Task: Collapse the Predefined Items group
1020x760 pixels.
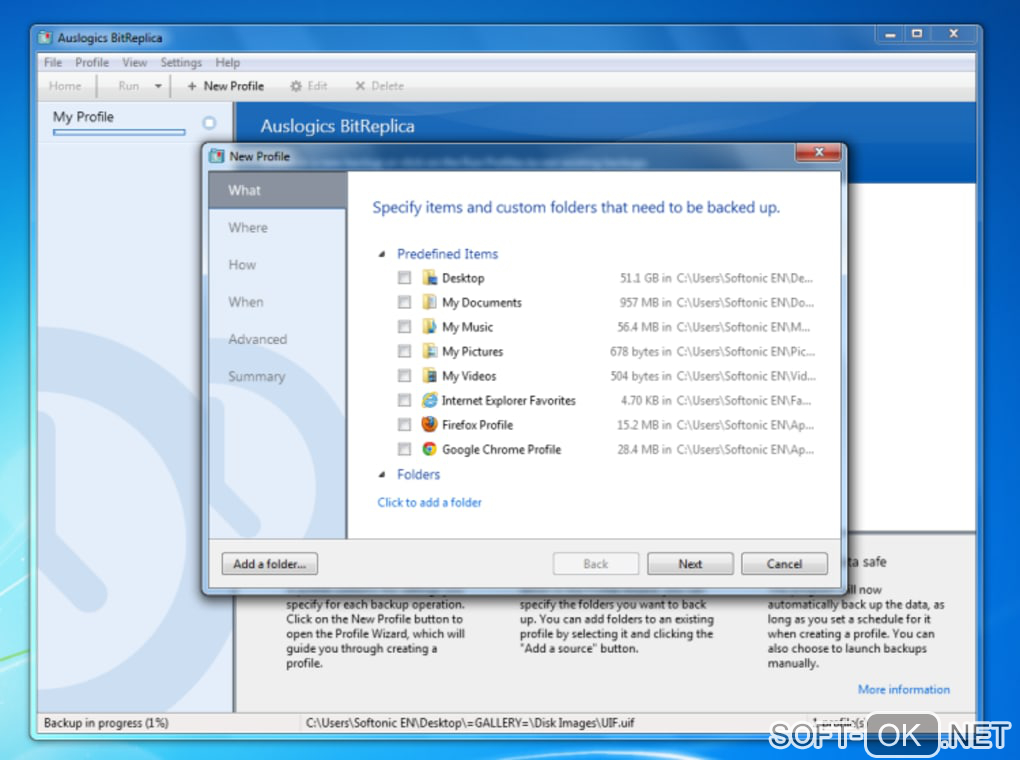Action: click(x=382, y=254)
